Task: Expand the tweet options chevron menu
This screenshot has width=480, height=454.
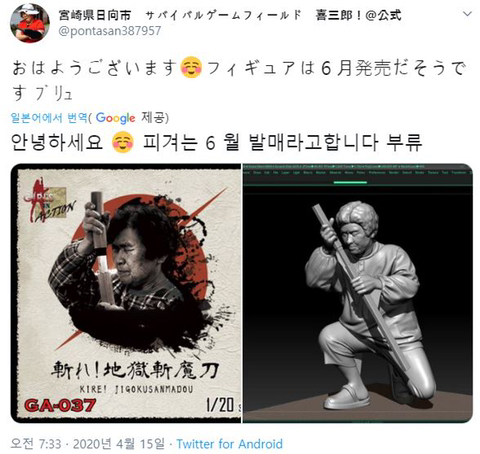Action: click(468, 14)
